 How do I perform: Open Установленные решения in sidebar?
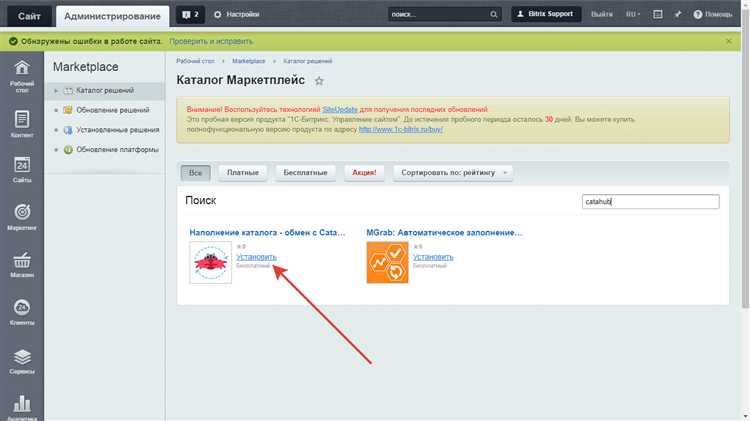pos(118,130)
